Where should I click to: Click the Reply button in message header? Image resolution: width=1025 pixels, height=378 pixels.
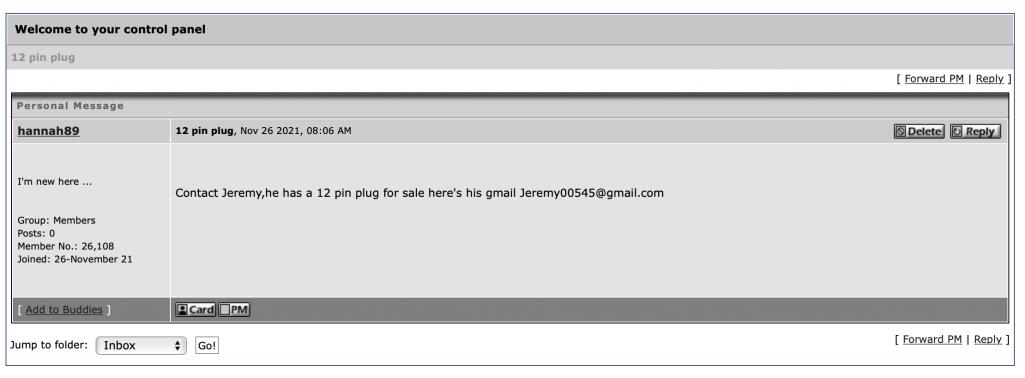(x=975, y=131)
